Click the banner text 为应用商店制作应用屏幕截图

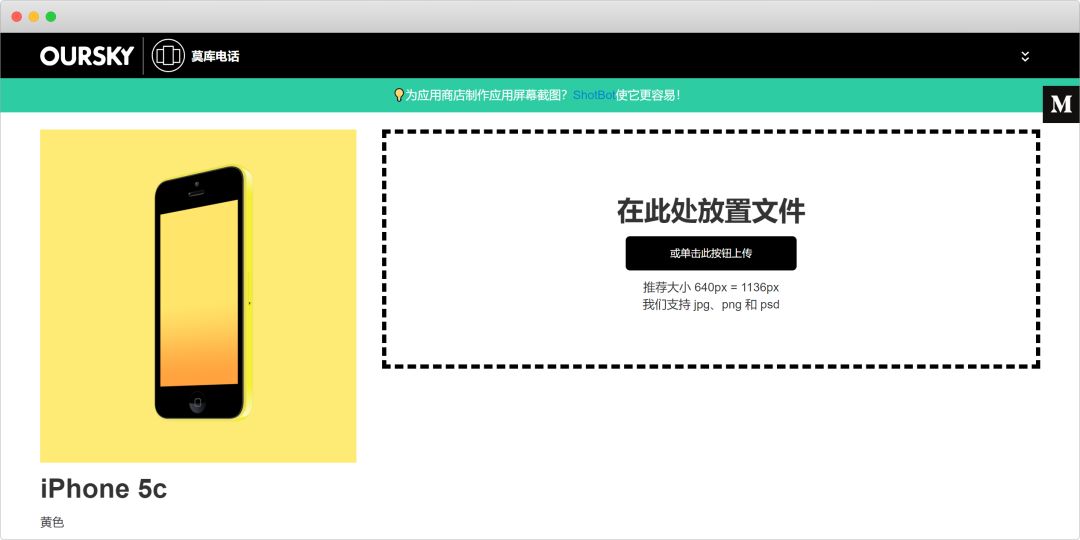[485, 95]
